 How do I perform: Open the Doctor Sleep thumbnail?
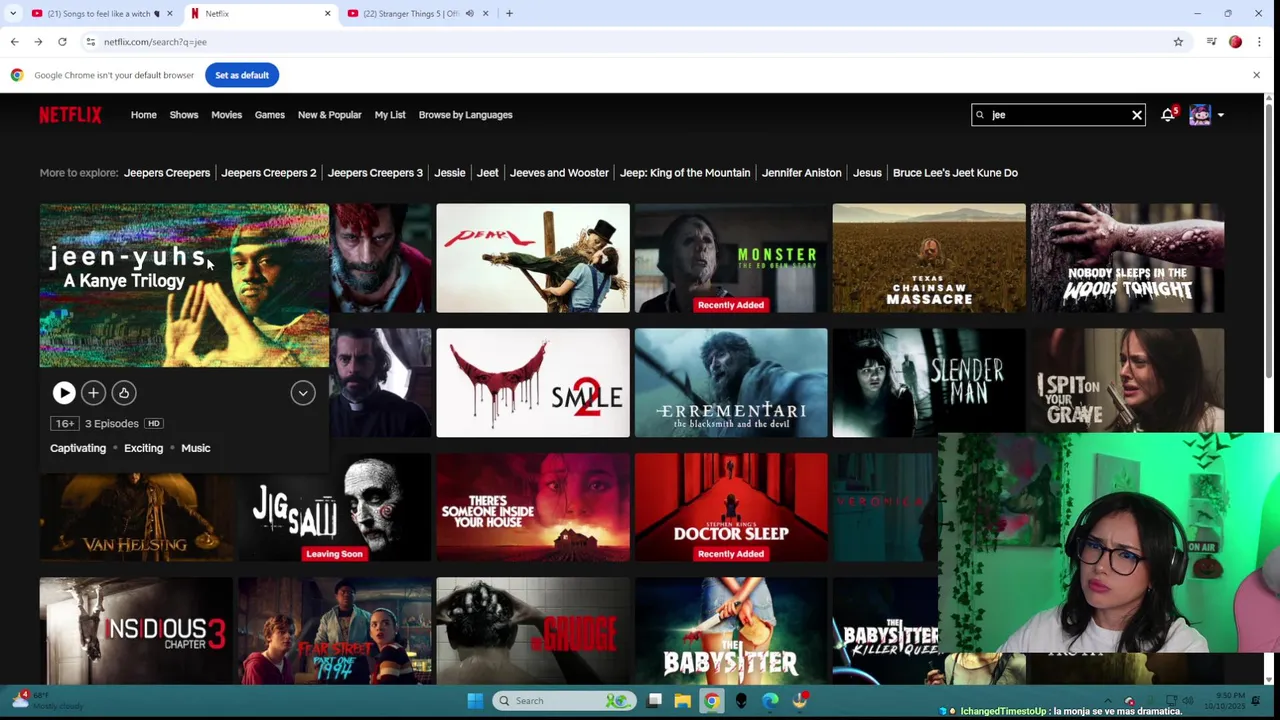click(731, 508)
